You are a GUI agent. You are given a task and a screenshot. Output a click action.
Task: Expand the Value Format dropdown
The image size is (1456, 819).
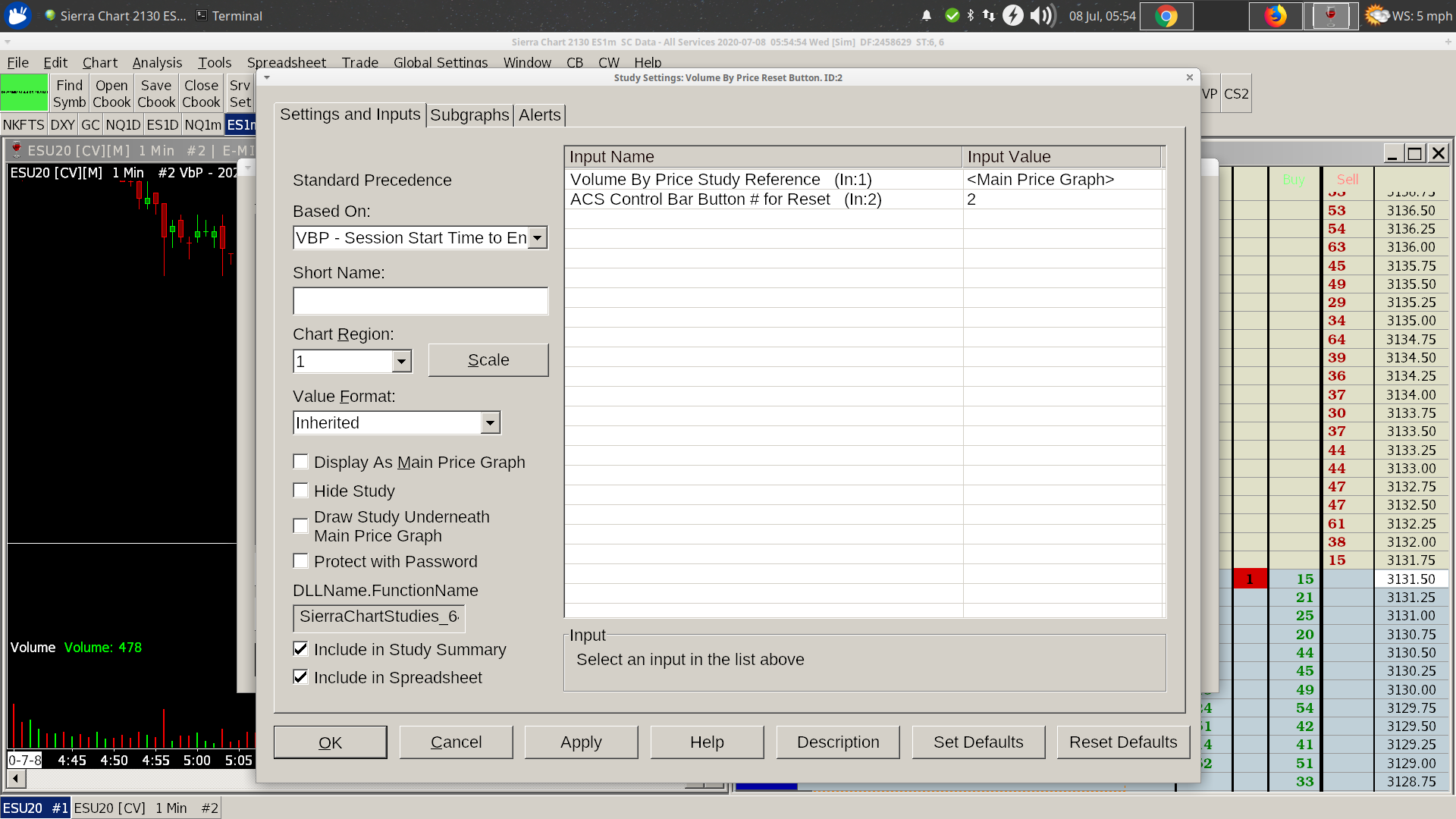[490, 423]
